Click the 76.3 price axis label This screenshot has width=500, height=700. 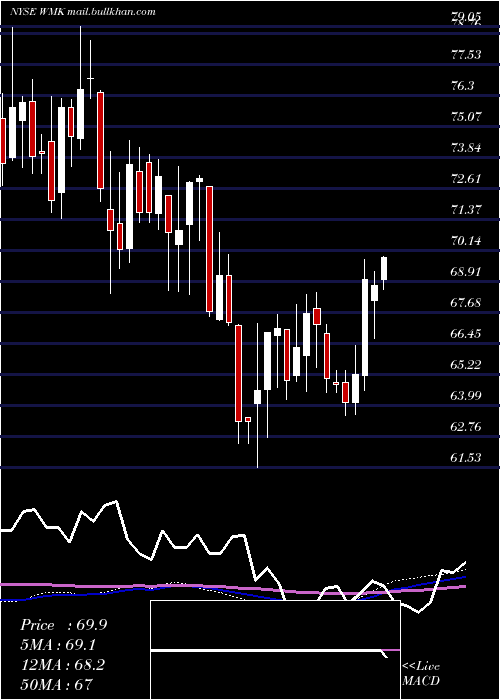coord(463,86)
